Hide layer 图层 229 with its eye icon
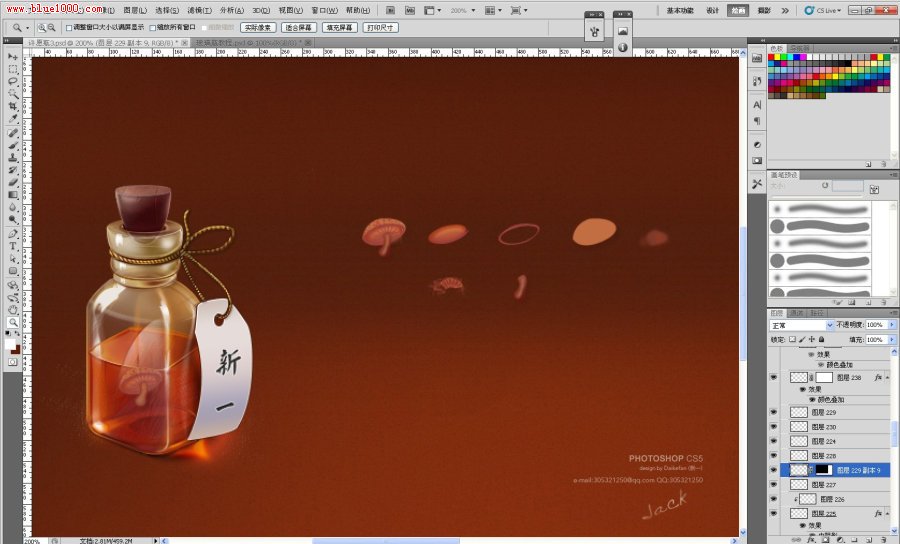 click(773, 412)
